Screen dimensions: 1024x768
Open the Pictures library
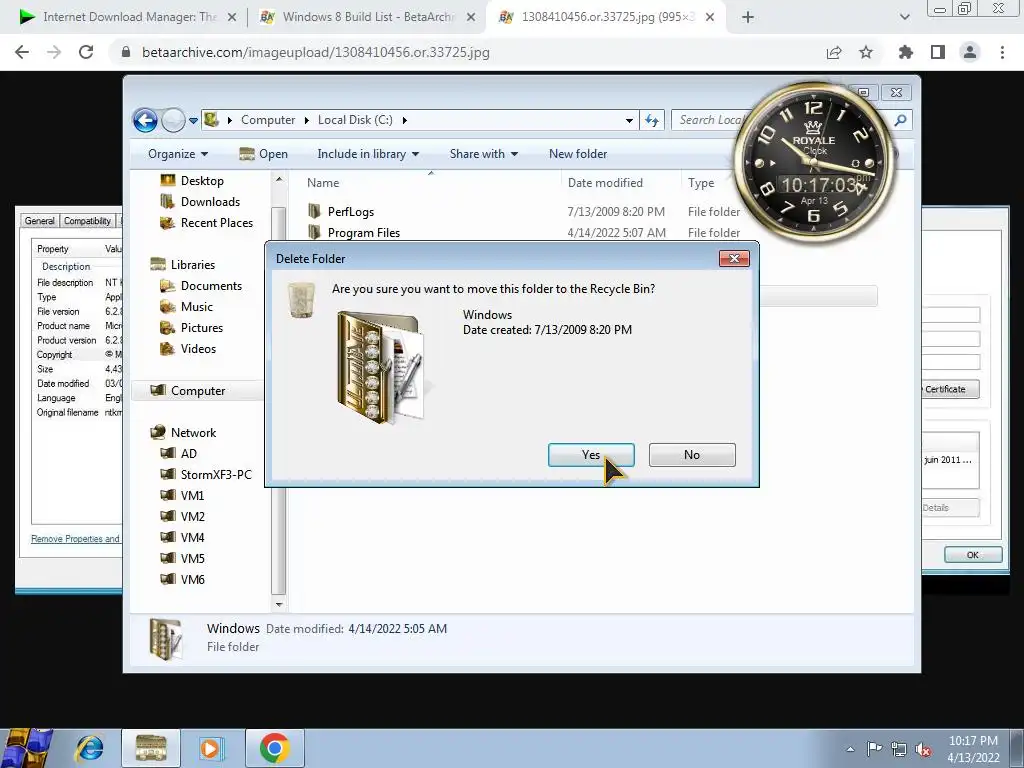(x=202, y=328)
